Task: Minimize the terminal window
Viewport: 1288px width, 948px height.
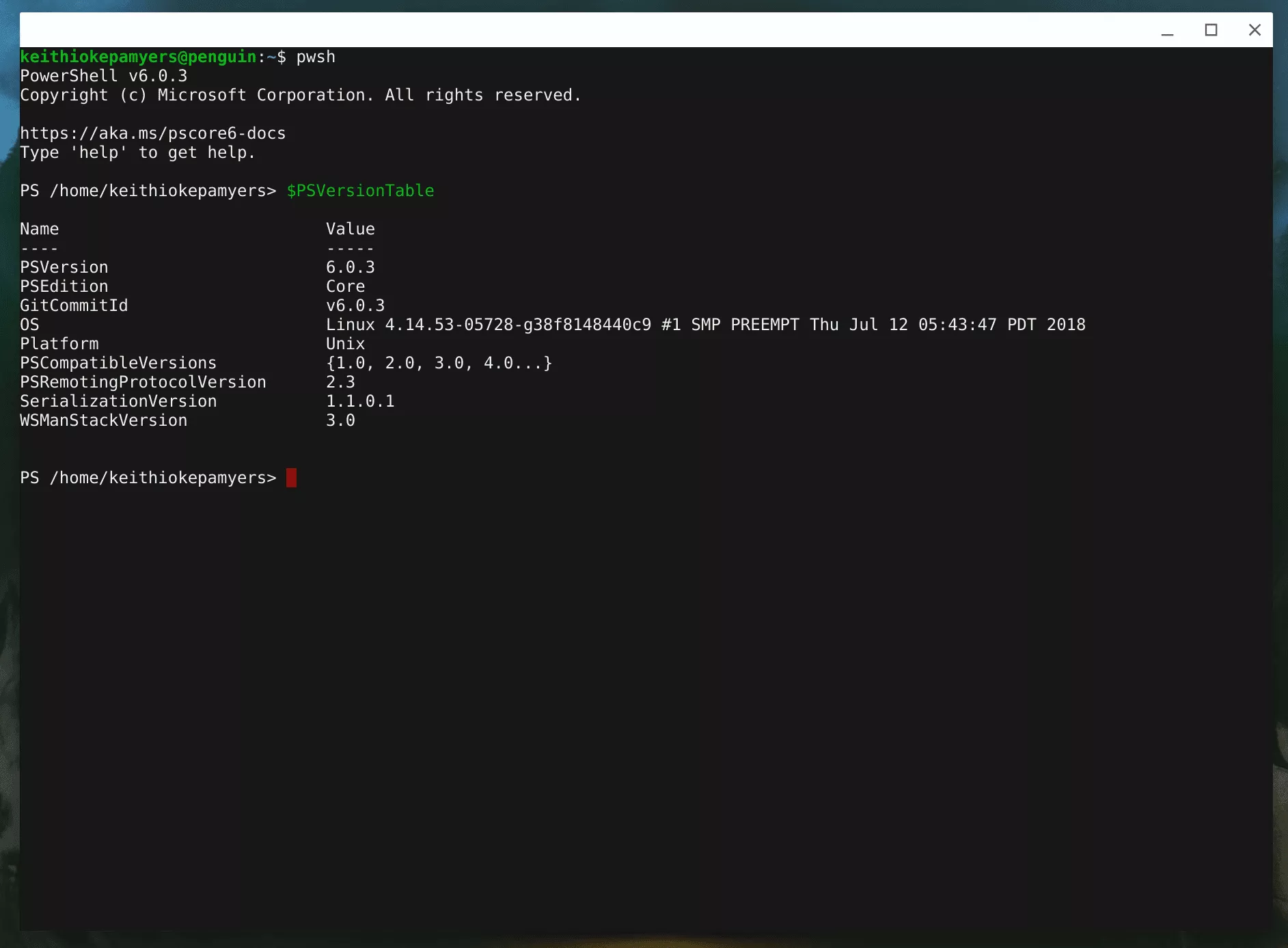Action: point(1167,31)
